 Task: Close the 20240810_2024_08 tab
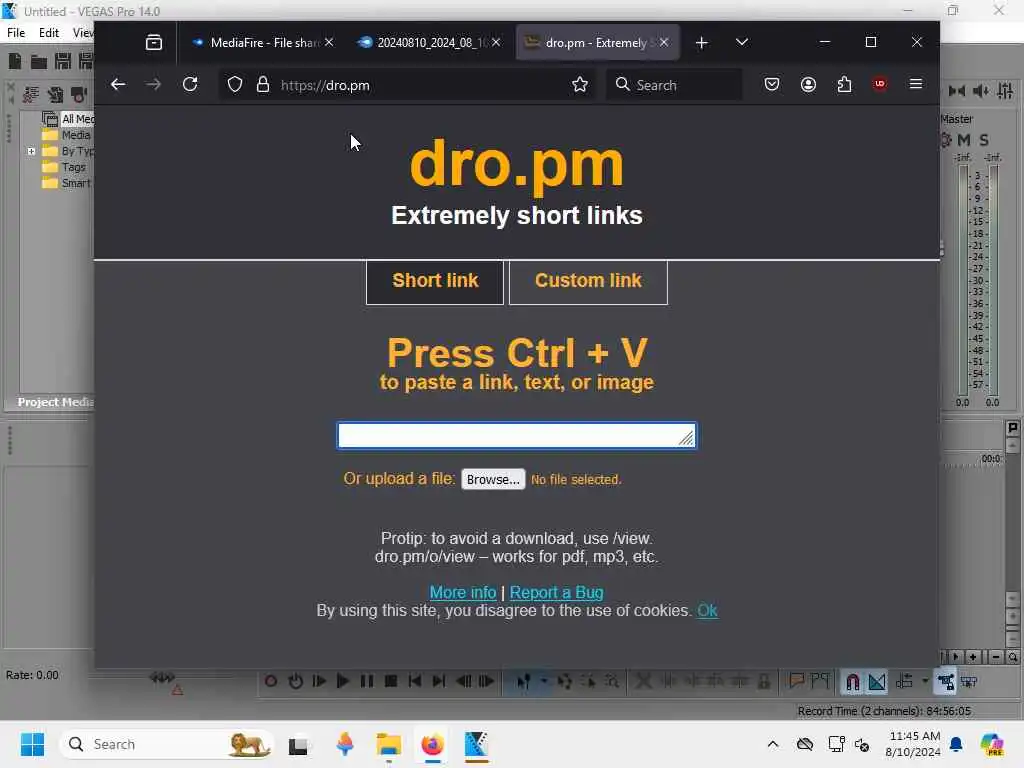[x=496, y=42]
